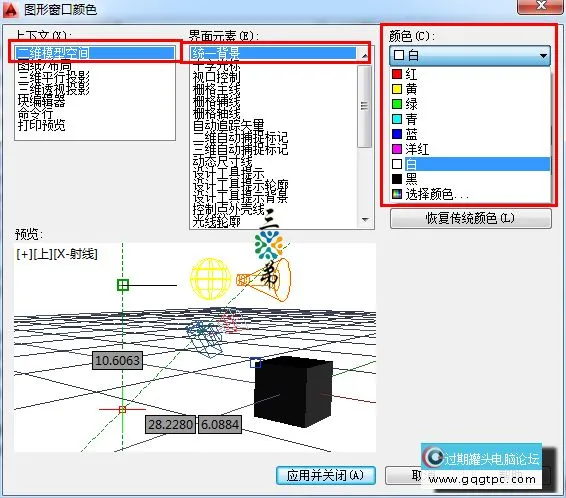
Task: Choose 黄 (yellow) in the color list
Action: 471,89
